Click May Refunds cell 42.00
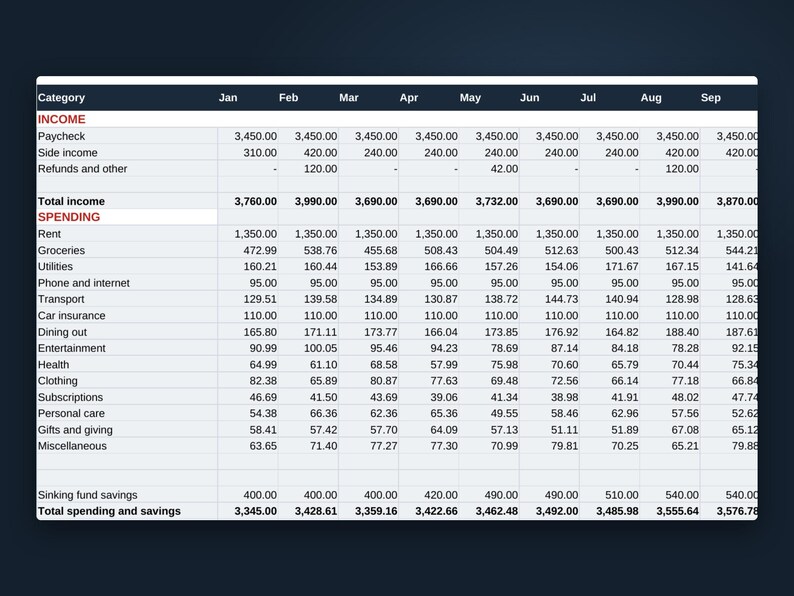The width and height of the screenshot is (794, 596). [489, 169]
